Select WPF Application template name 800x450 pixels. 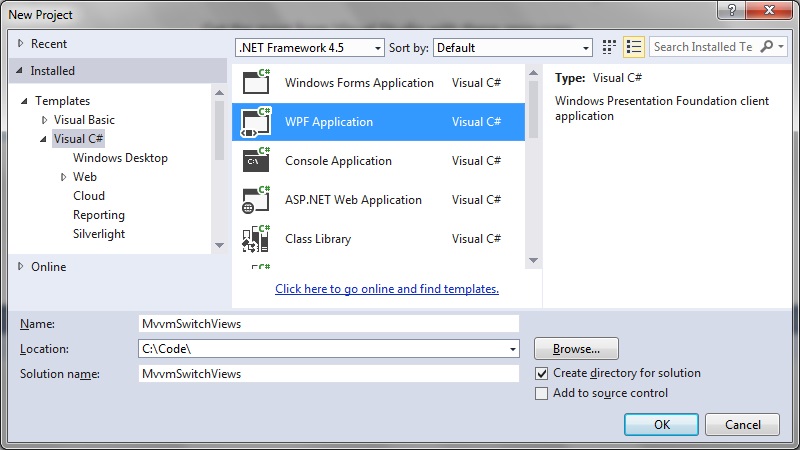point(329,122)
